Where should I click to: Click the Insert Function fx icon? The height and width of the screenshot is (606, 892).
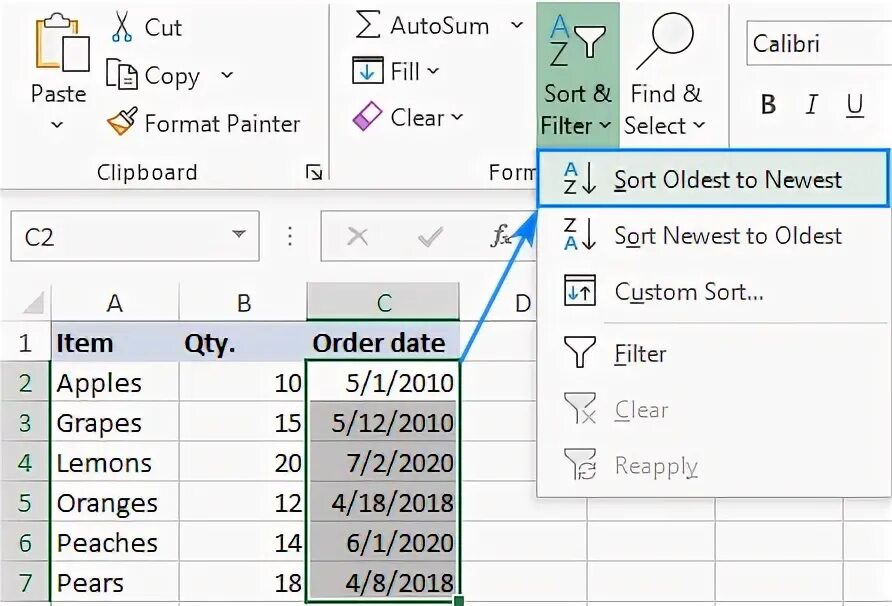tap(500, 236)
